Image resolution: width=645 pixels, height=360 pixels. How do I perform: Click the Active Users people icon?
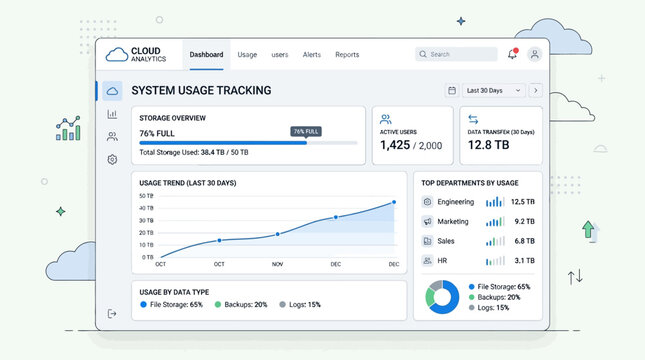[385, 119]
